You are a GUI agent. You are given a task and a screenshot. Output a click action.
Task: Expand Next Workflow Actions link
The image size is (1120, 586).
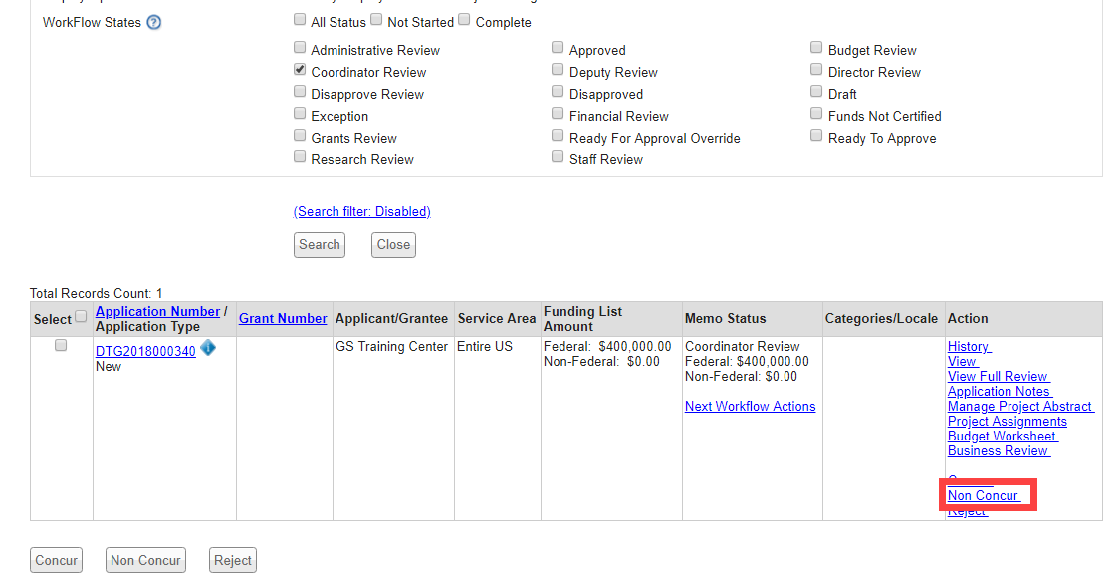750,406
